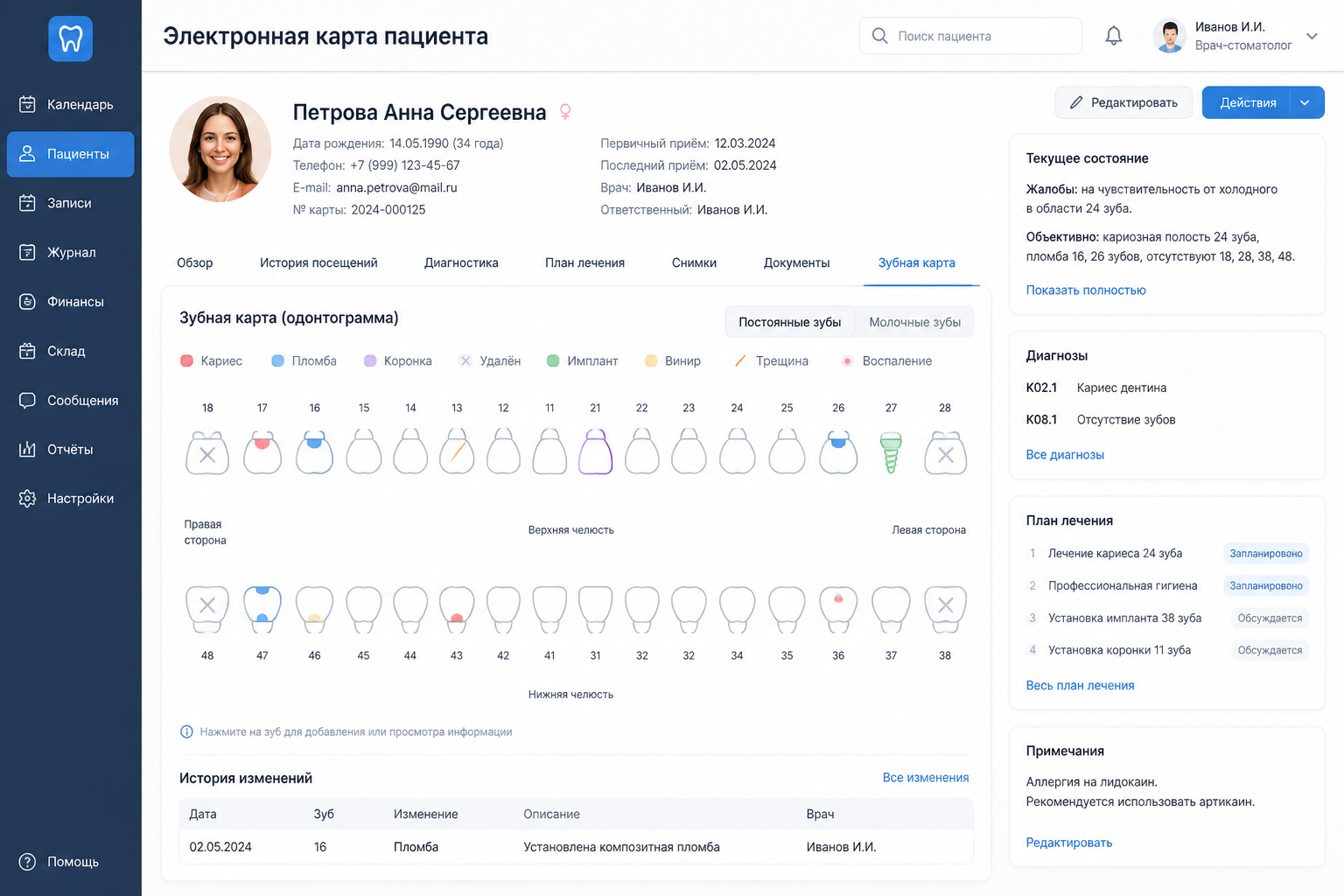Click the Calendar sidebar icon

click(27, 104)
